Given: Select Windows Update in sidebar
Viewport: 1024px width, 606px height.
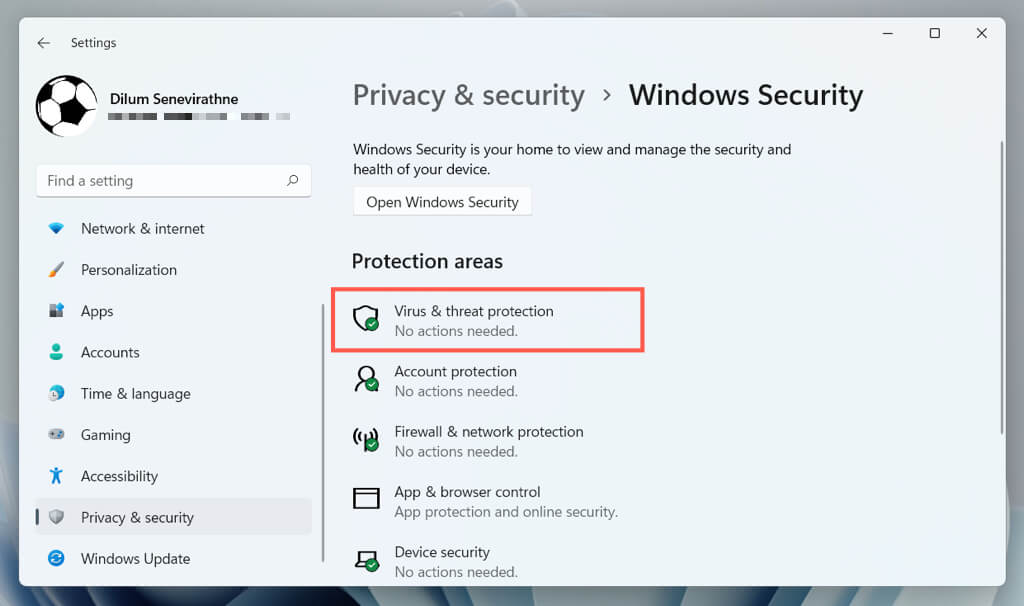Looking at the screenshot, I should 135,559.
